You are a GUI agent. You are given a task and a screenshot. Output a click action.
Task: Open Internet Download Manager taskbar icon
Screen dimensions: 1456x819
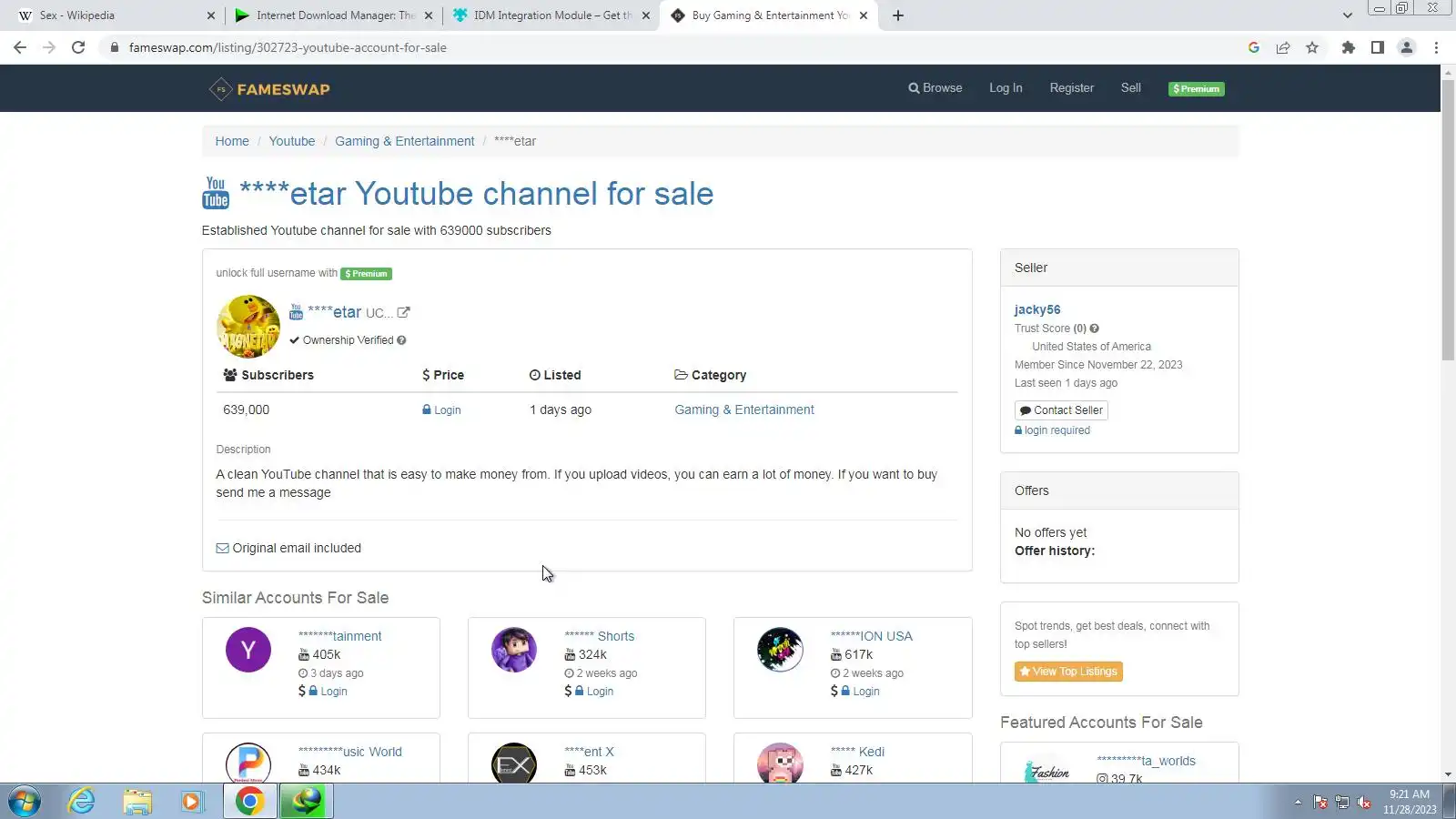307,802
